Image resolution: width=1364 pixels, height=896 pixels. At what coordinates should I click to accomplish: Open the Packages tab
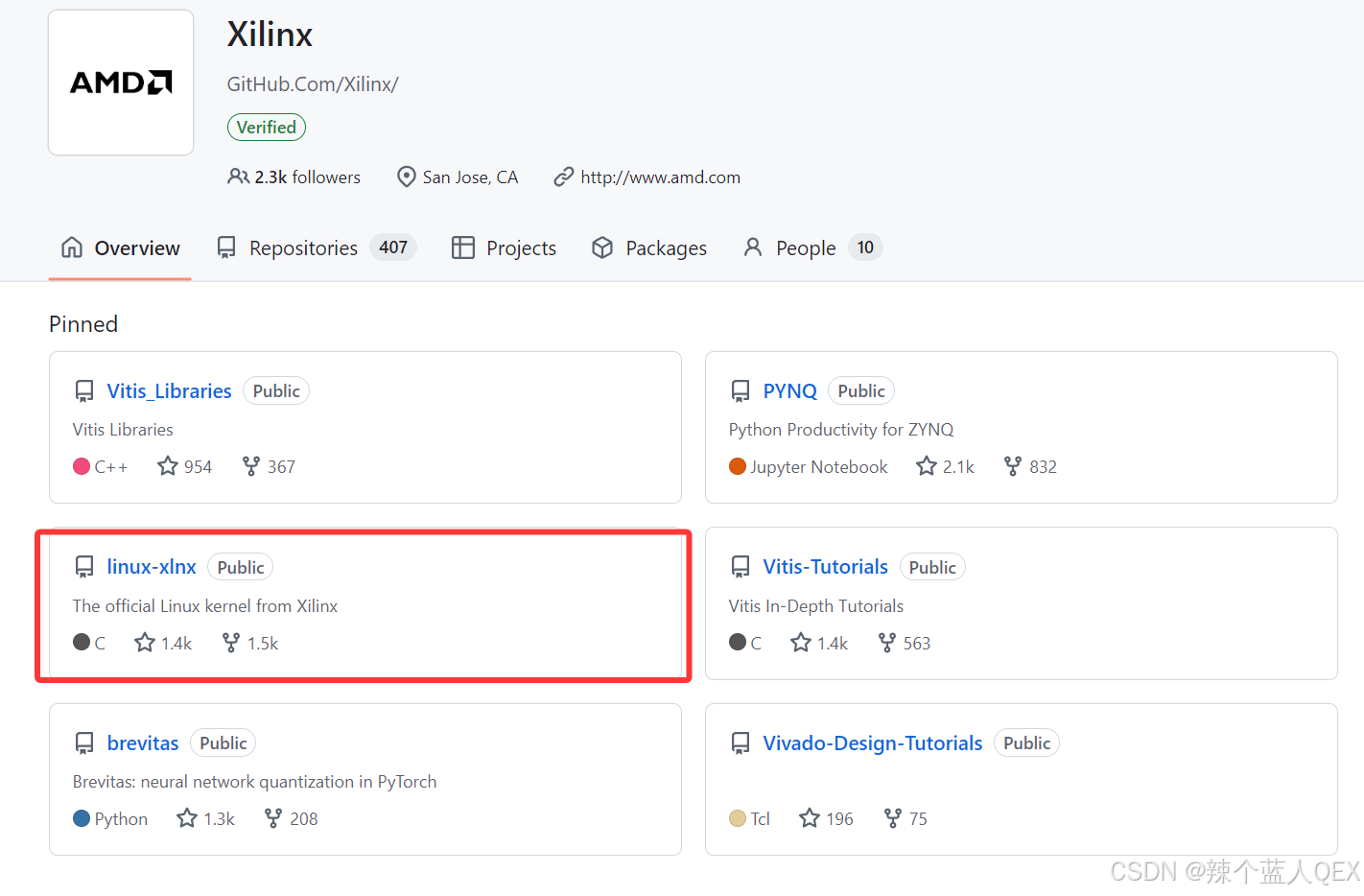[x=649, y=248]
